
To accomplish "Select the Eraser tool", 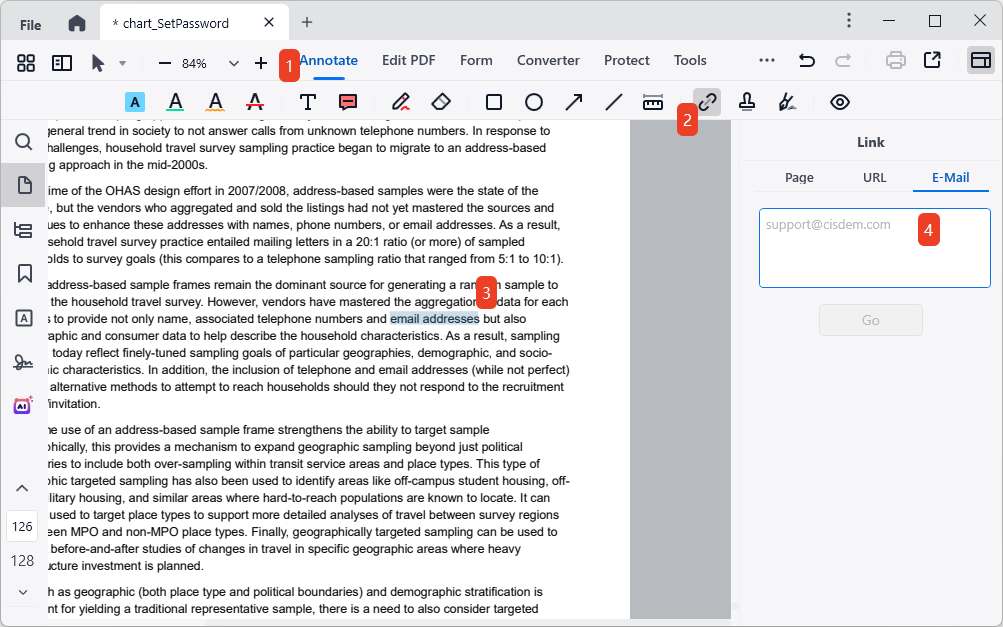I will click(x=440, y=101).
